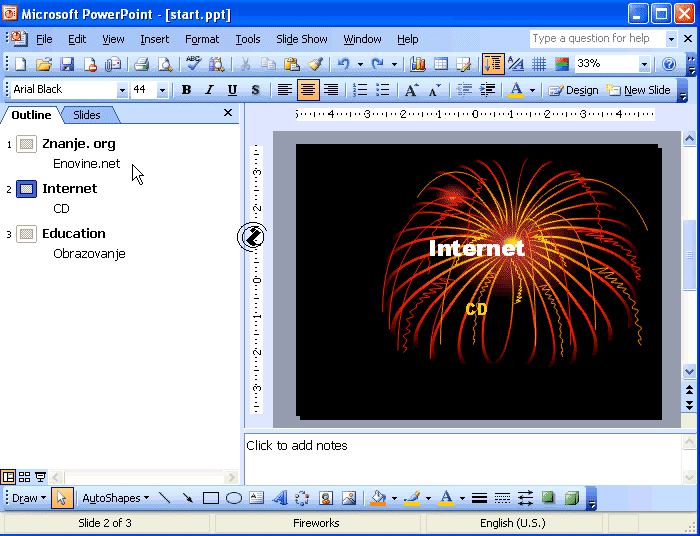Click the Redo arrow
Screen dimensions: 700x536
[378, 64]
